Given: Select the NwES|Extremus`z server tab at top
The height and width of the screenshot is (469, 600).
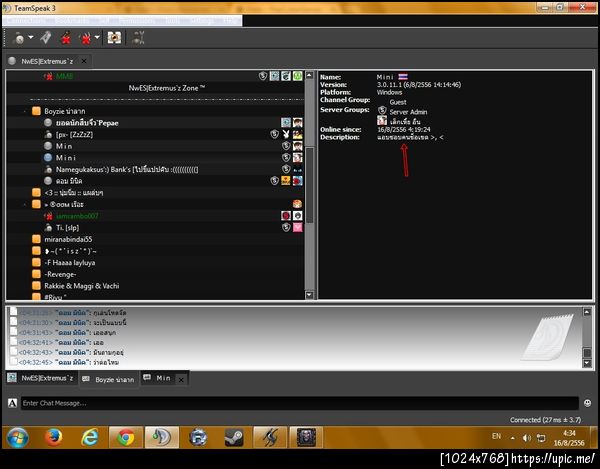Looking at the screenshot, I should (47, 61).
